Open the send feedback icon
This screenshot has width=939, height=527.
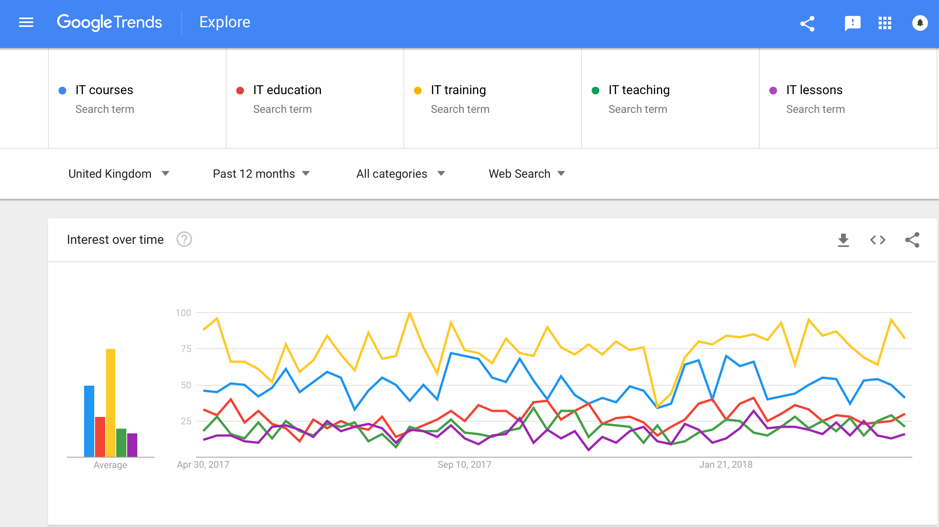[x=852, y=23]
